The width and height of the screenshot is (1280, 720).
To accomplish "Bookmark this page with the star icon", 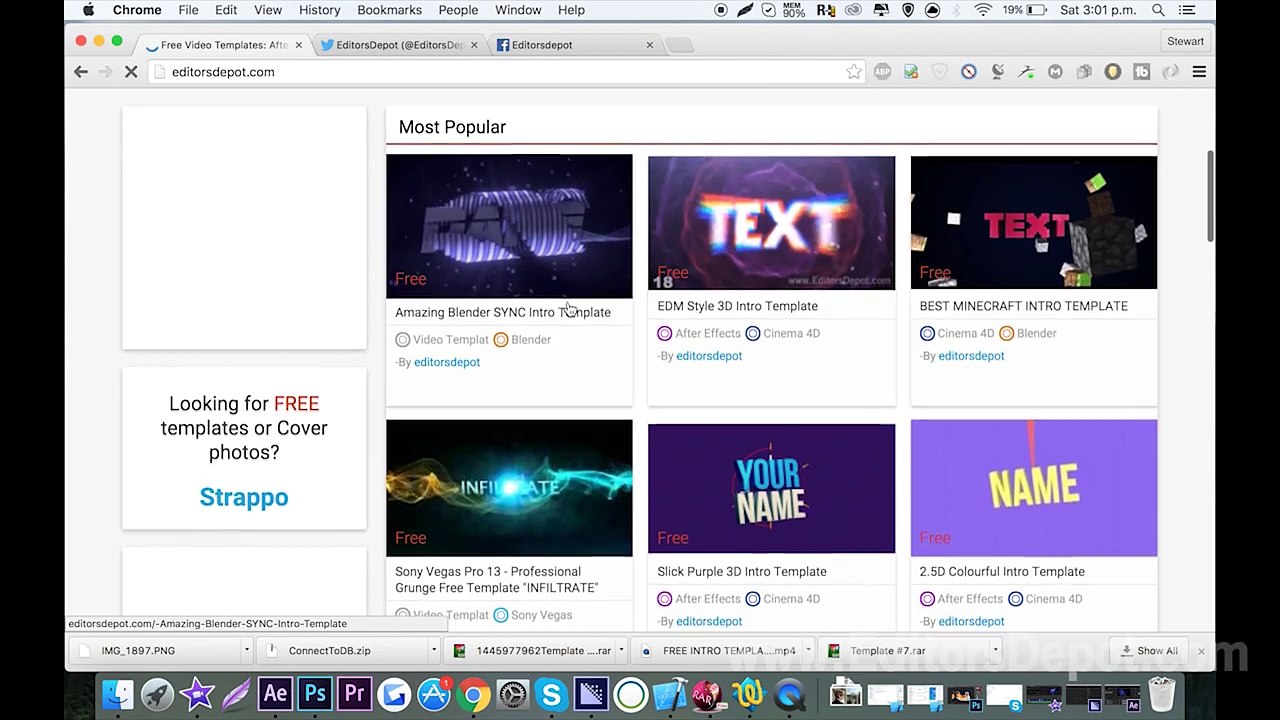I will coord(853,72).
